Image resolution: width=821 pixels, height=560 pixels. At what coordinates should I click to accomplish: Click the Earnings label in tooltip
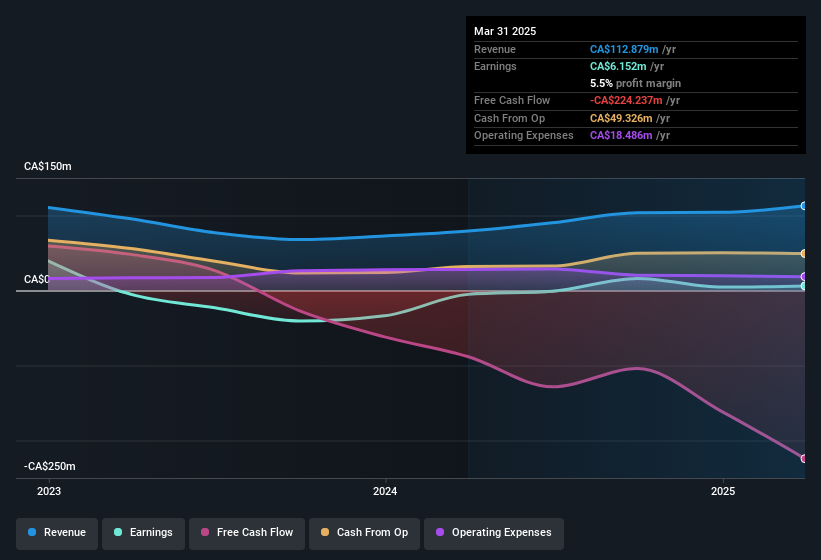tap(495, 66)
